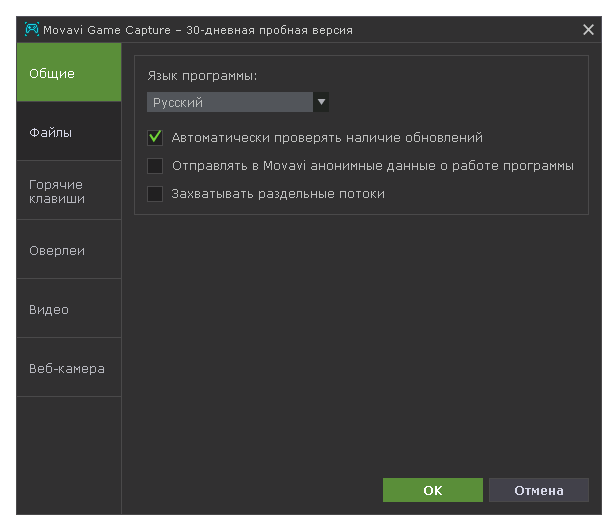Close the settings dialog with the X
The height and width of the screenshot is (524, 616).
(x=588, y=30)
